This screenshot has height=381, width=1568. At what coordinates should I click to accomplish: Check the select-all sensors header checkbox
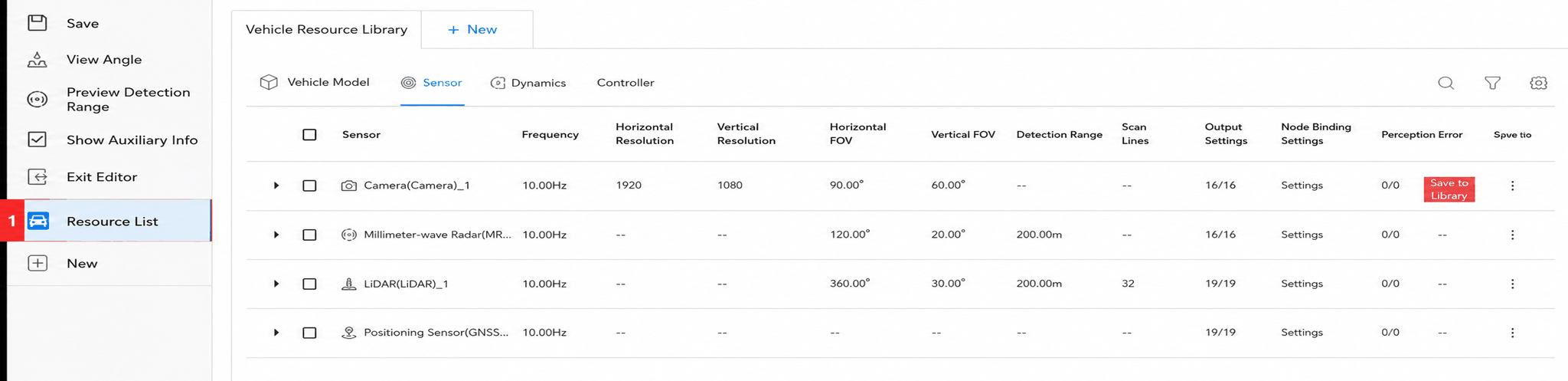[309, 135]
